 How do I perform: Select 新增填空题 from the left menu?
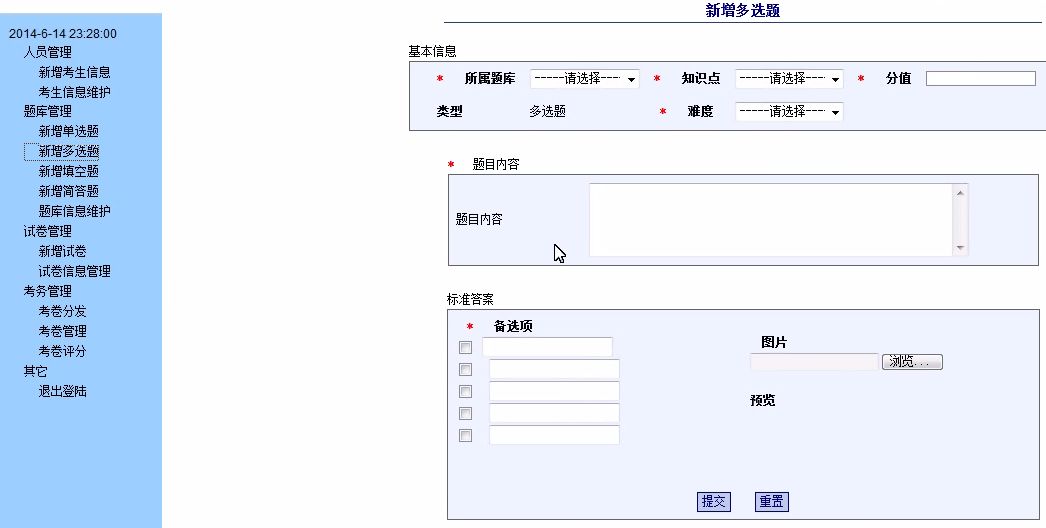point(69,171)
